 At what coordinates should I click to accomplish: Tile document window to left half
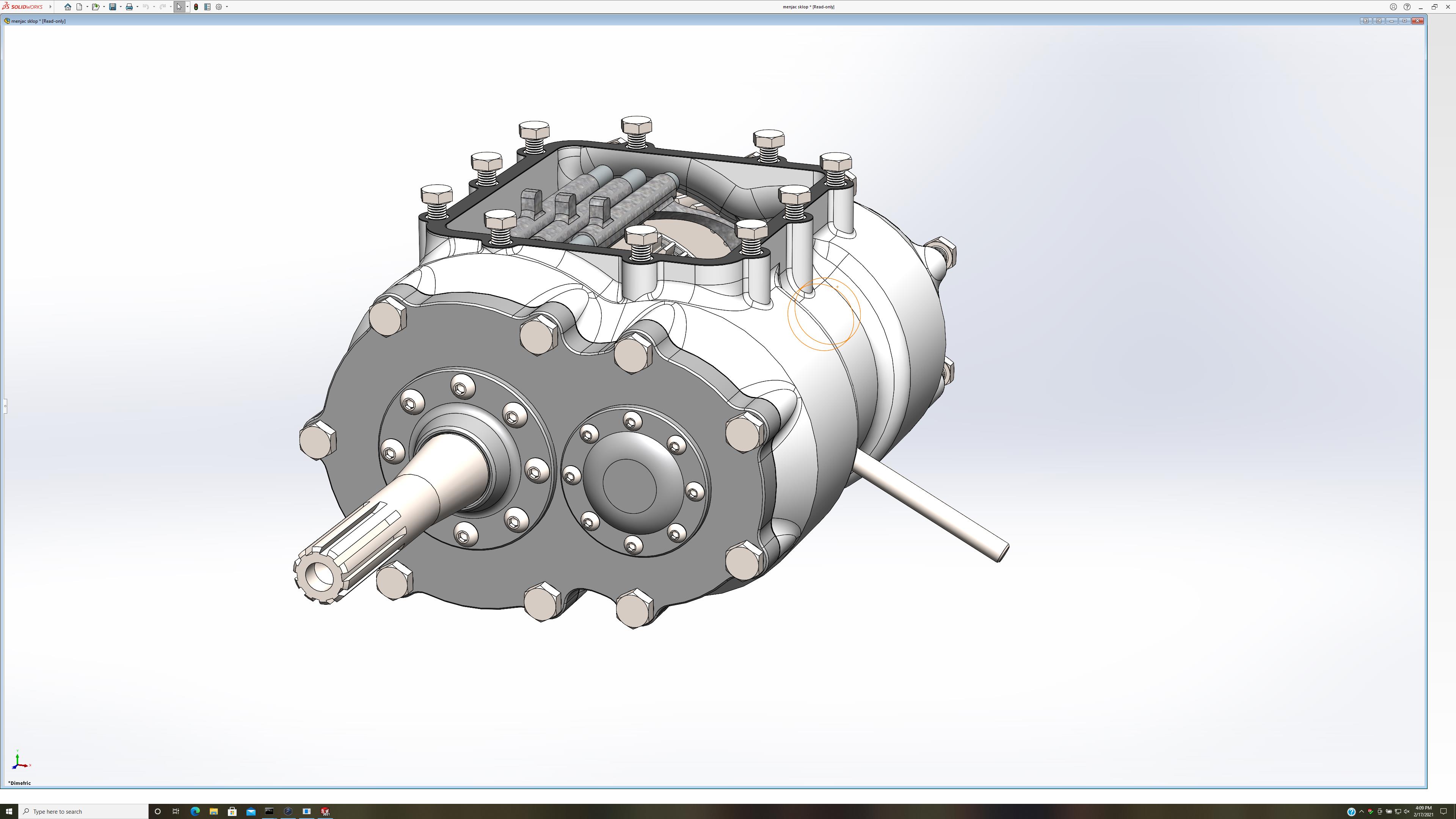(x=1365, y=21)
